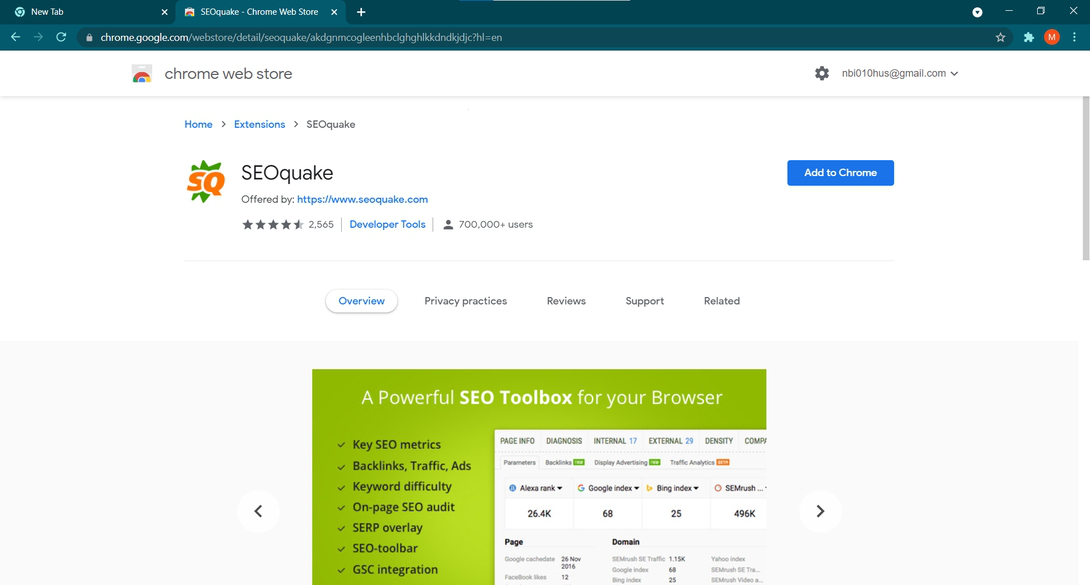Click the 2,565 ratings count
Image resolution: width=1090 pixels, height=585 pixels.
click(x=321, y=224)
